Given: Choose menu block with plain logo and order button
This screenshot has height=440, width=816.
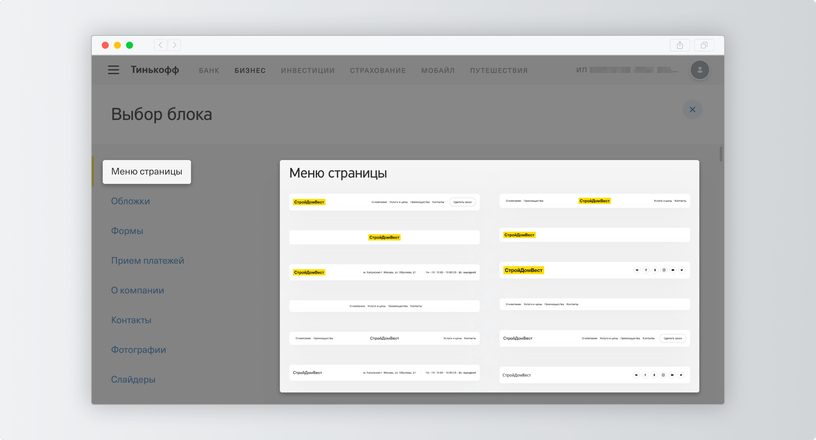Looking at the screenshot, I should (594, 338).
